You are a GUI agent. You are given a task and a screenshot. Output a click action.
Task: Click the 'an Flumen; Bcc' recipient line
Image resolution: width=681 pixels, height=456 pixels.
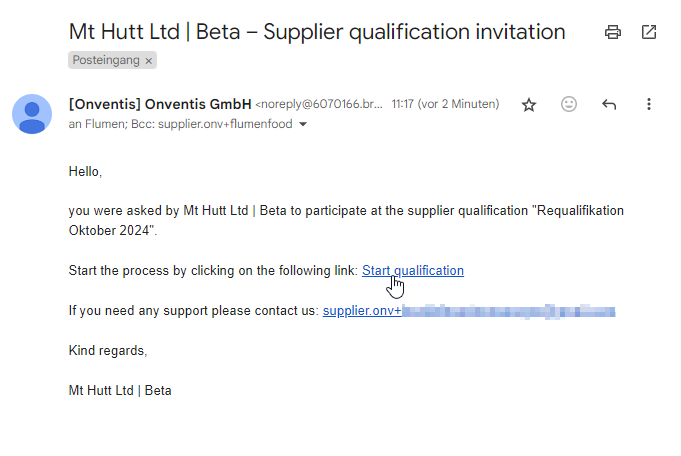180,125
